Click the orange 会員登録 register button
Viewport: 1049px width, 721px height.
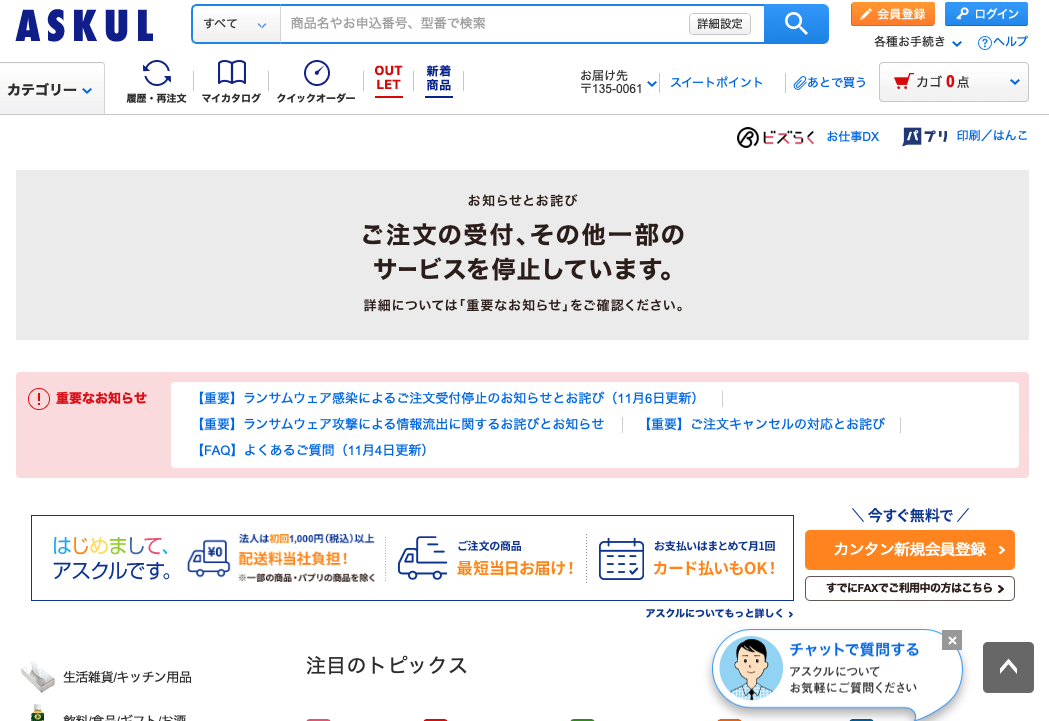(x=892, y=14)
